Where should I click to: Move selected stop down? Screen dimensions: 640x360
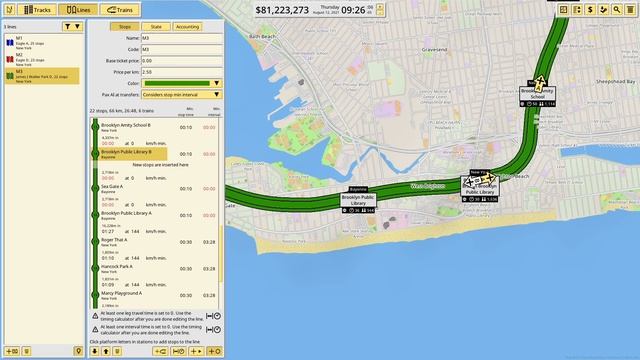(95, 351)
